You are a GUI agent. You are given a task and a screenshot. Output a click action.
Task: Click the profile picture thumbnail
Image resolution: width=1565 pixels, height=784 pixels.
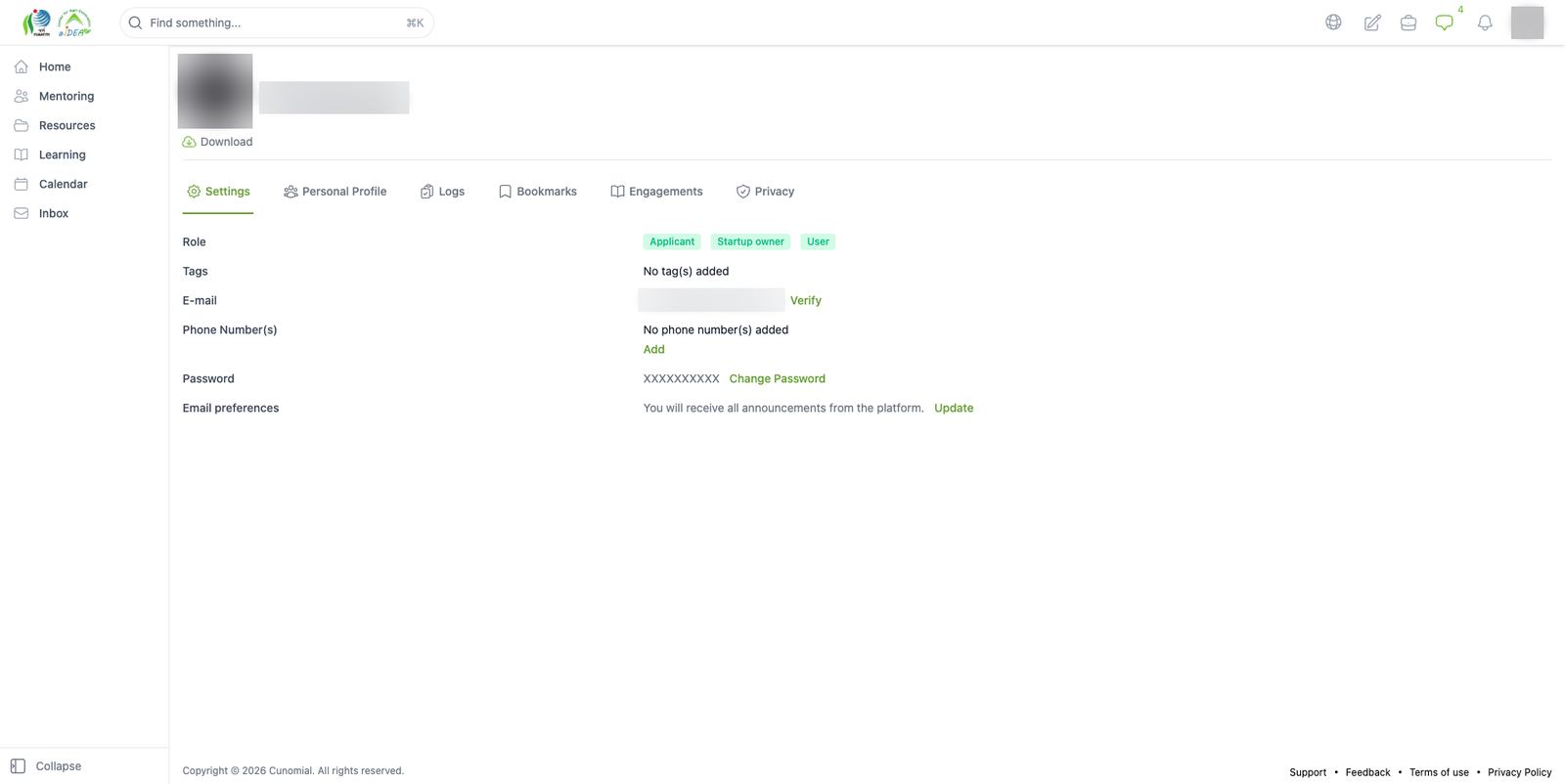(215, 91)
